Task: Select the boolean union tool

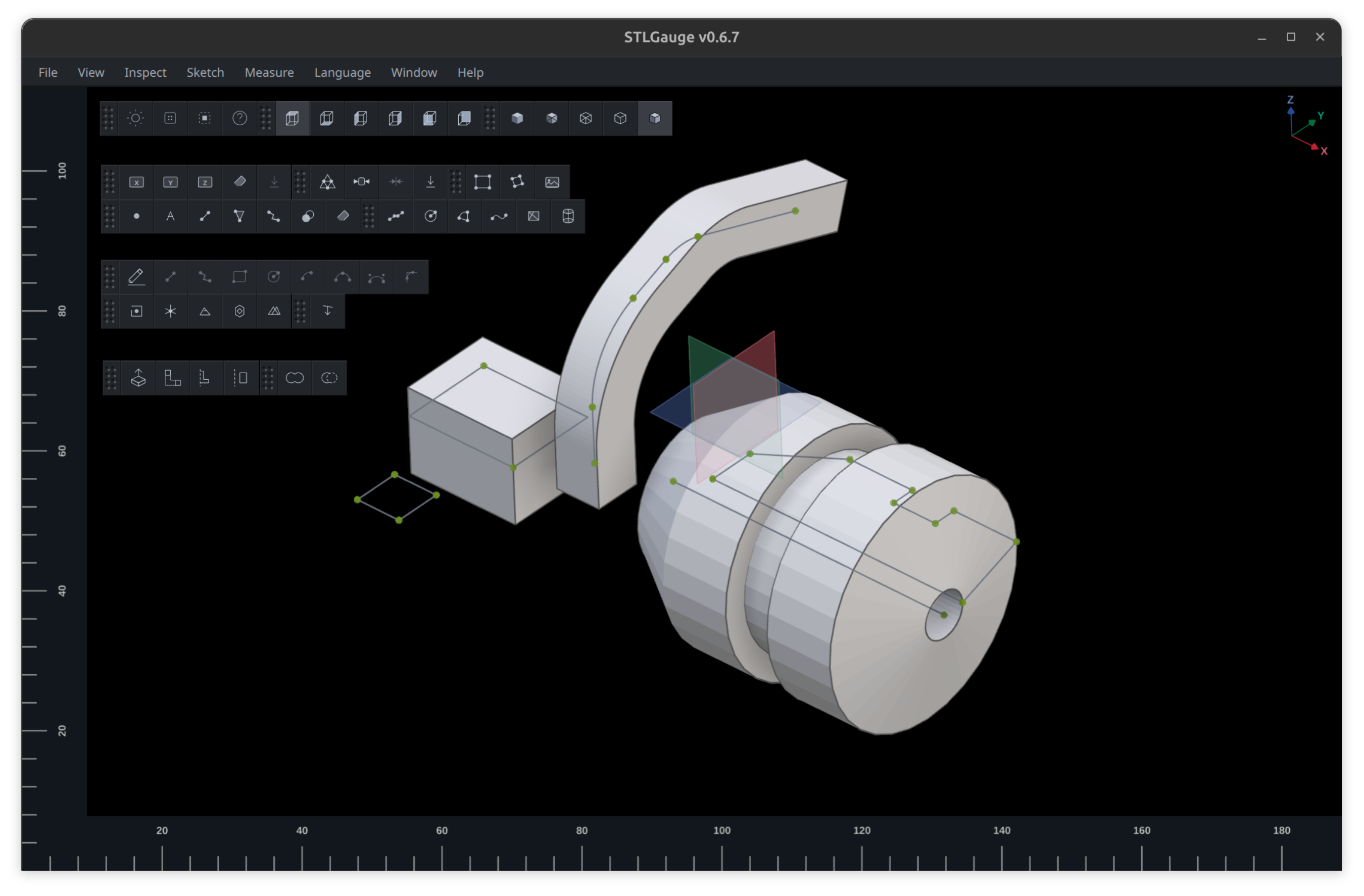Action: tap(295, 377)
